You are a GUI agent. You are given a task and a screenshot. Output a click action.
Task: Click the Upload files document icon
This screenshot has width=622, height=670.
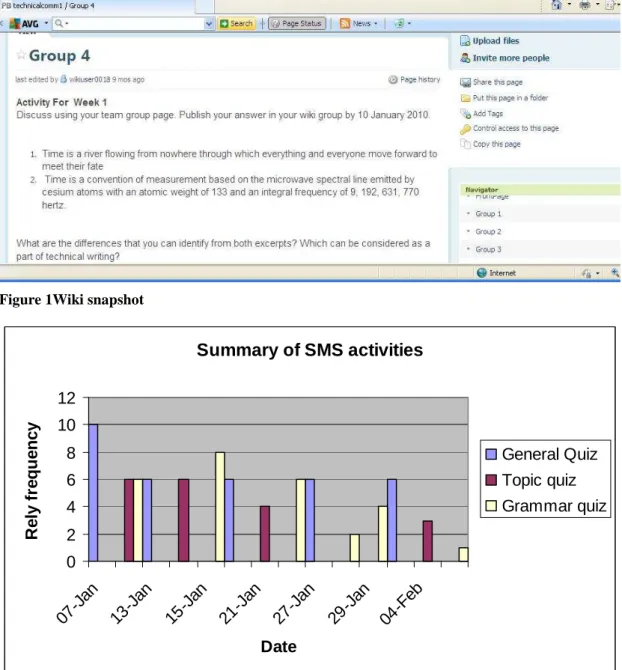point(465,41)
